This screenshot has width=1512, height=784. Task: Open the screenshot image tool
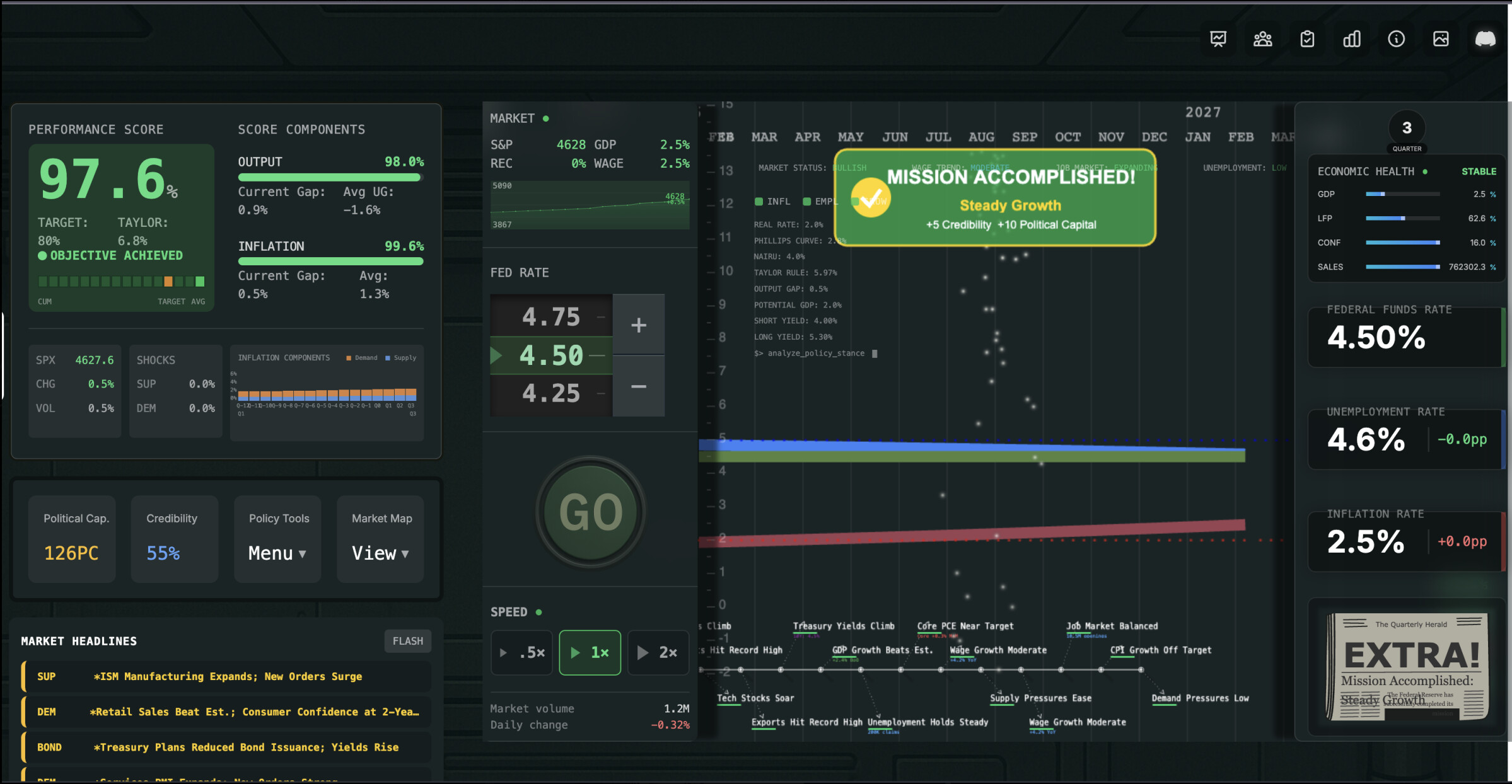point(1441,39)
